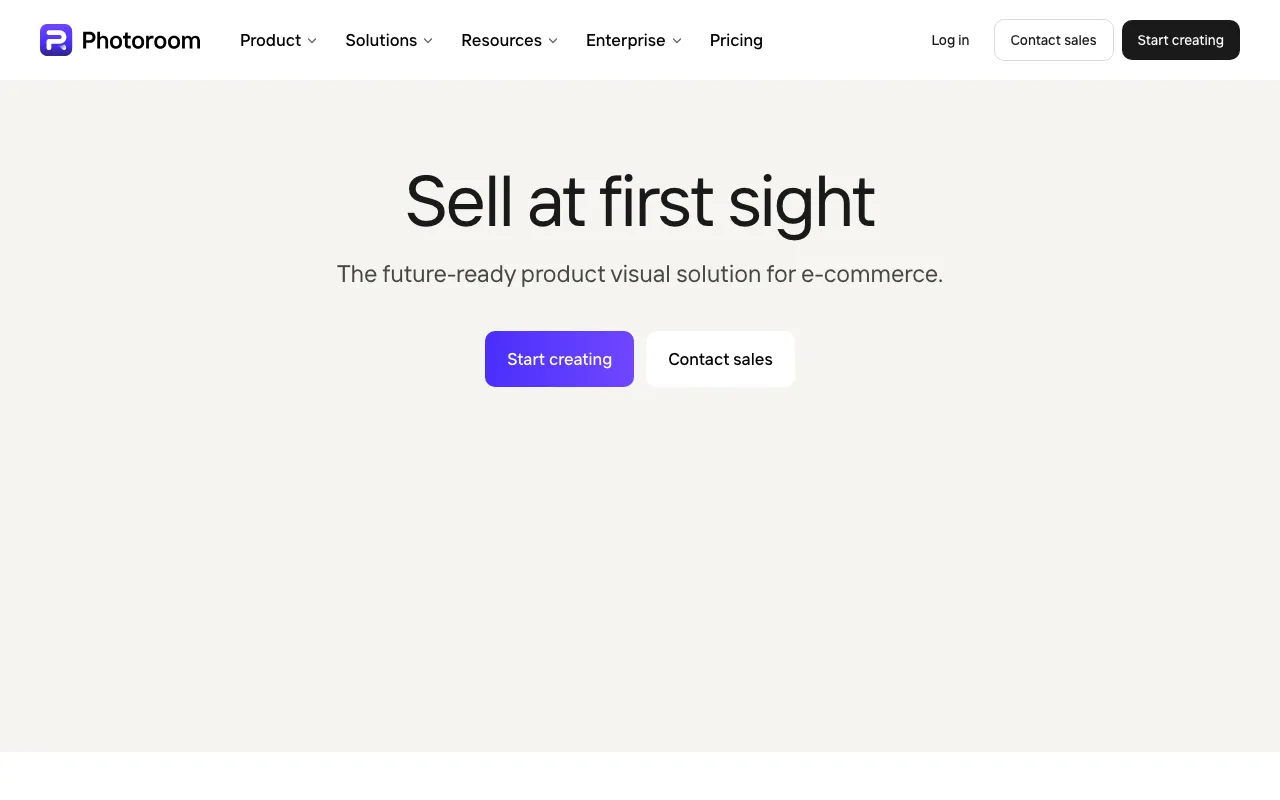Expand the chevron beside Enterprise
This screenshot has width=1280, height=800.
(677, 41)
